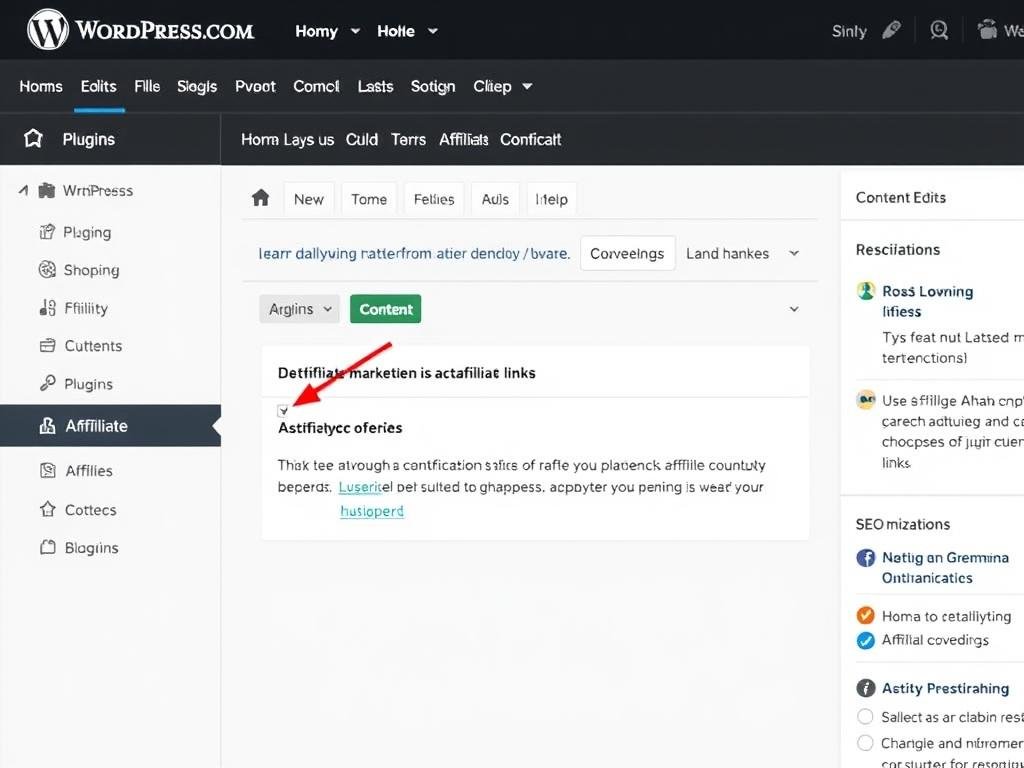The width and height of the screenshot is (1024, 768).
Task: Click the Shoping sidebar icon
Action: coord(46,270)
